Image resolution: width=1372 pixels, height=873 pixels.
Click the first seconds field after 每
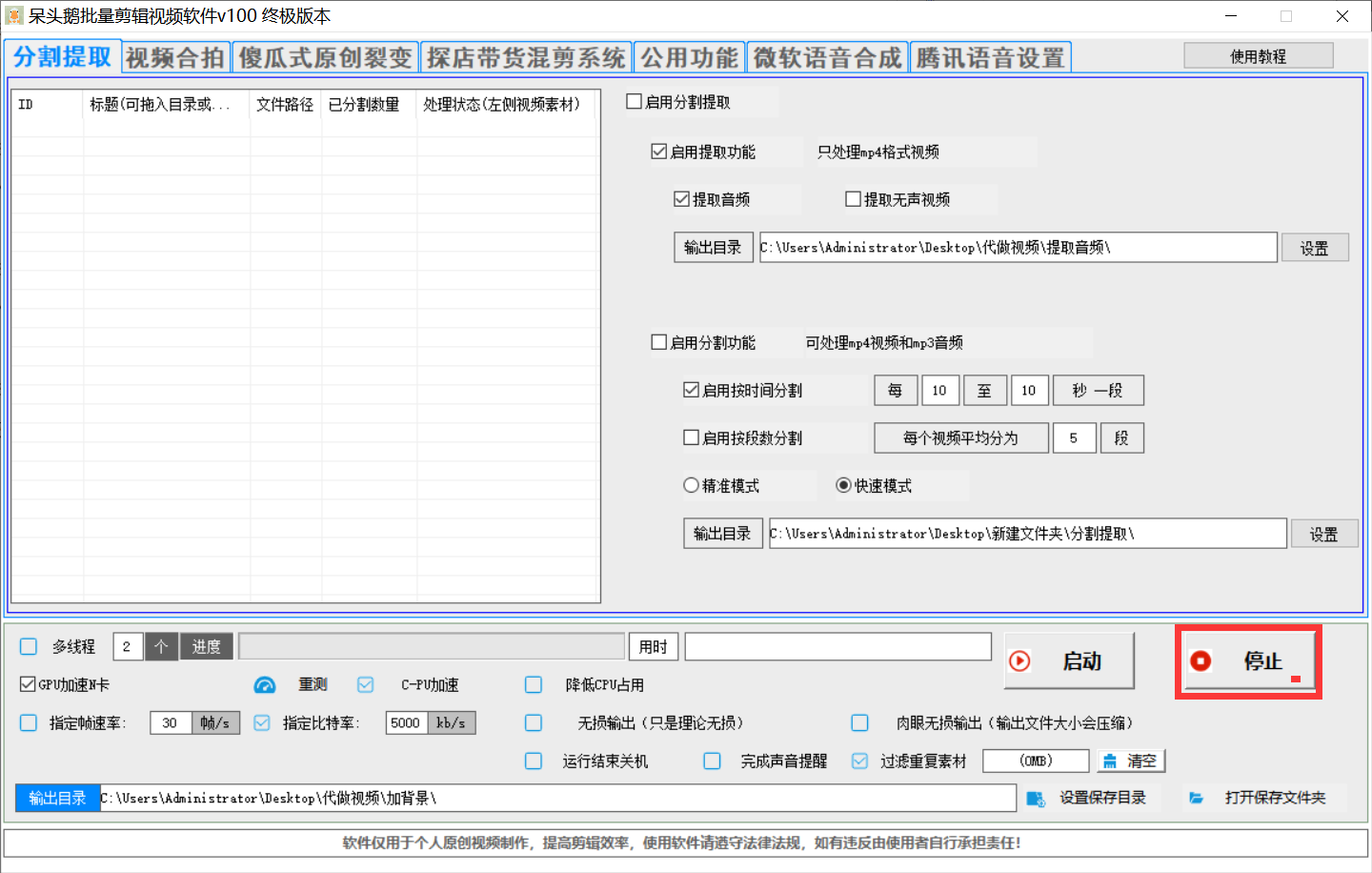pyautogui.click(x=939, y=390)
